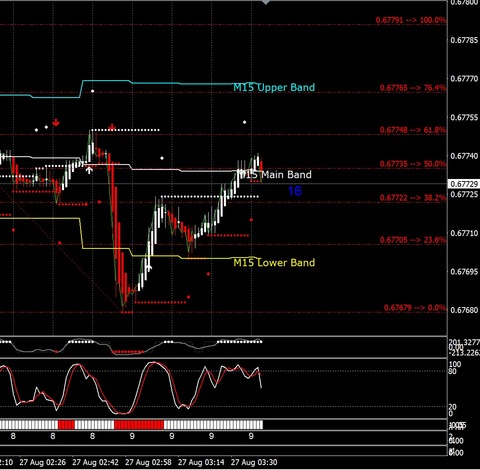This screenshot has width=480, height=470.
Task: Click stochastic scale value 20
Action: click(x=453, y=407)
